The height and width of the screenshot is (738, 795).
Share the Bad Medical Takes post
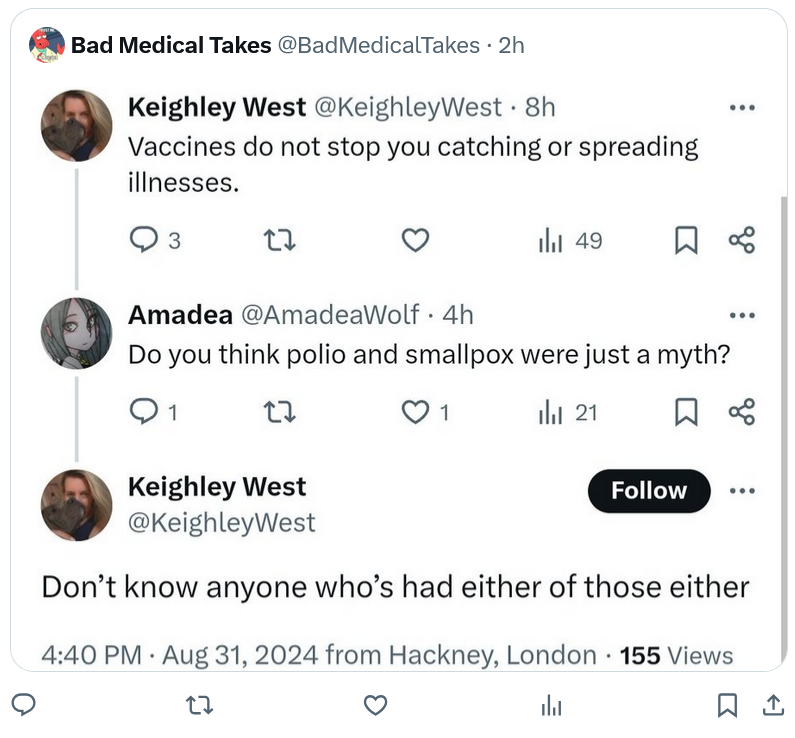pos(773,706)
